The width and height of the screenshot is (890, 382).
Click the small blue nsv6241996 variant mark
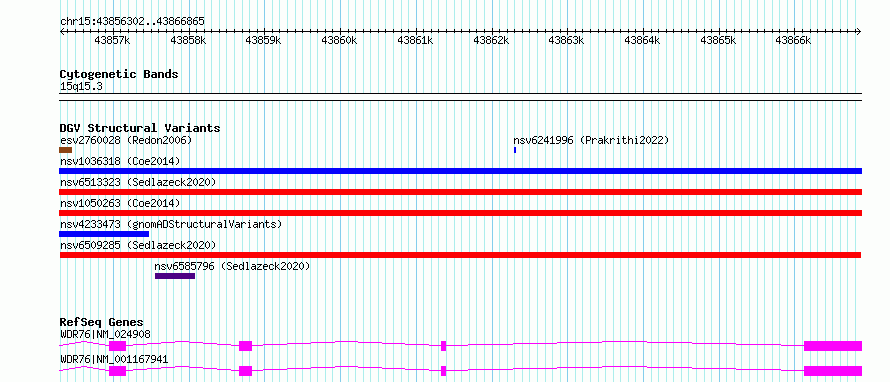(515, 150)
